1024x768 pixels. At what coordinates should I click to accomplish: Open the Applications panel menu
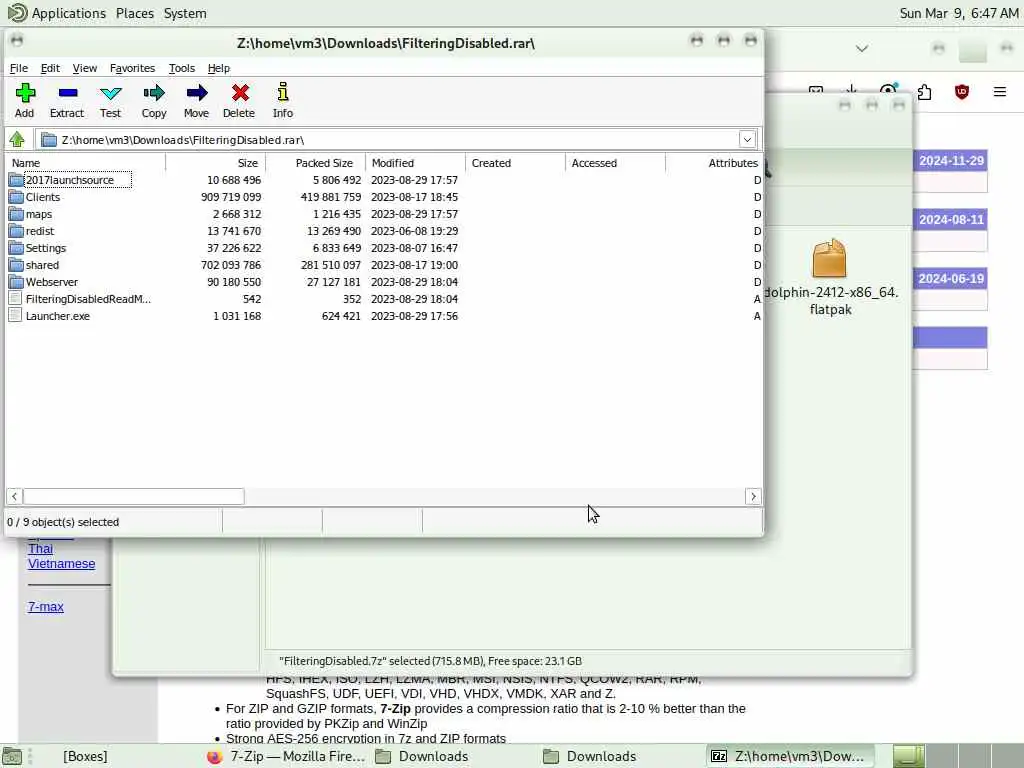click(x=69, y=13)
